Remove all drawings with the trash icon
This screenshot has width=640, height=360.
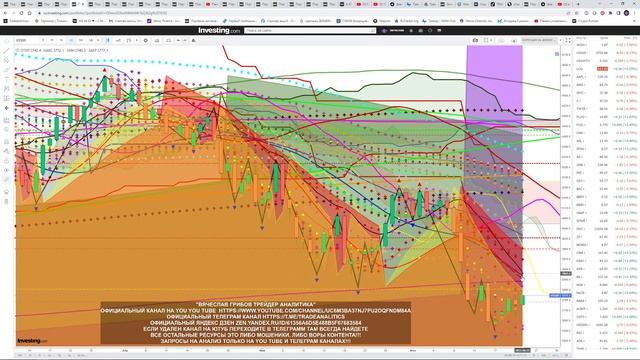tap(6, 201)
